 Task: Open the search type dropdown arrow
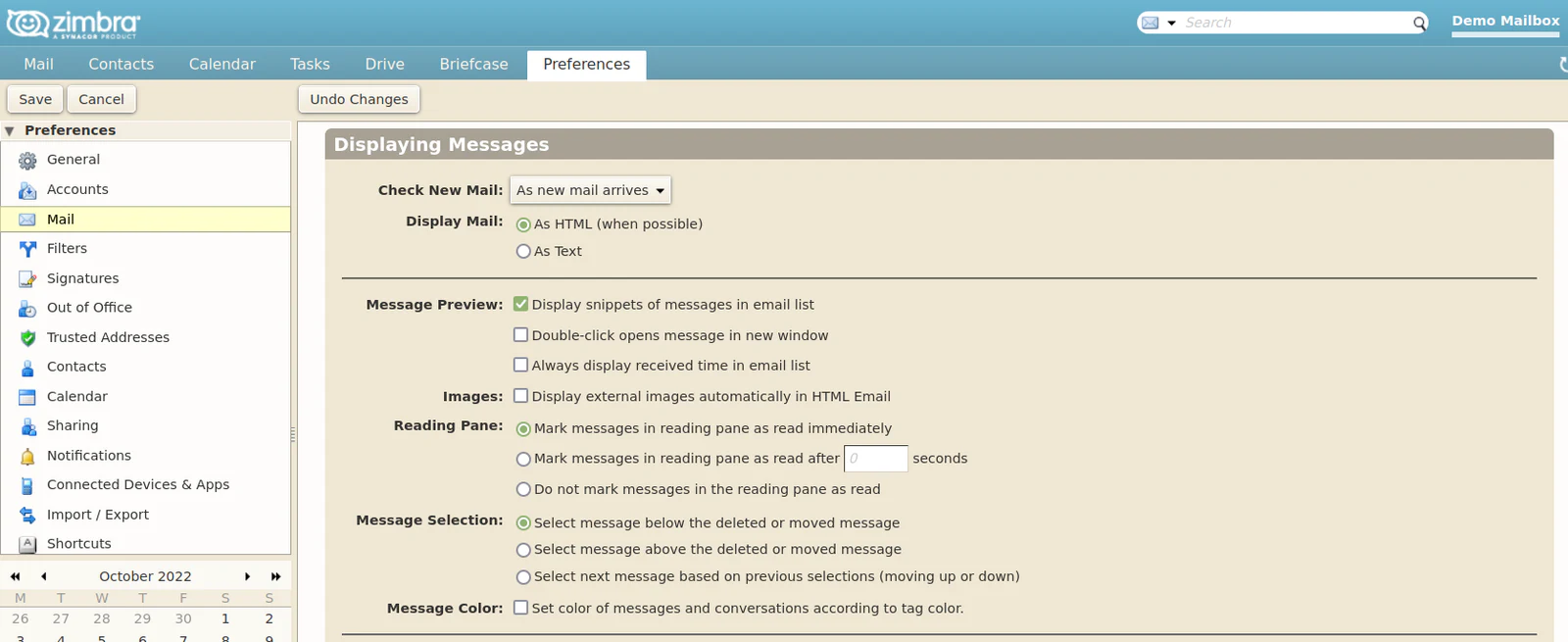coord(1171,23)
